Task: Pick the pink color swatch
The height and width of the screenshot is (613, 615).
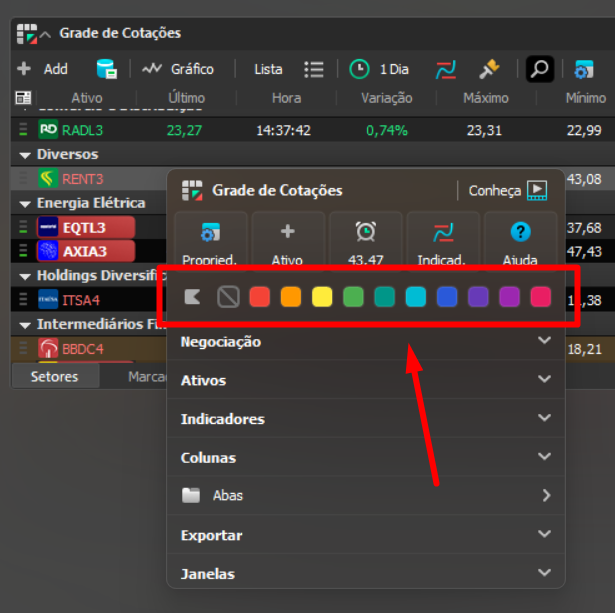Action: click(x=540, y=296)
